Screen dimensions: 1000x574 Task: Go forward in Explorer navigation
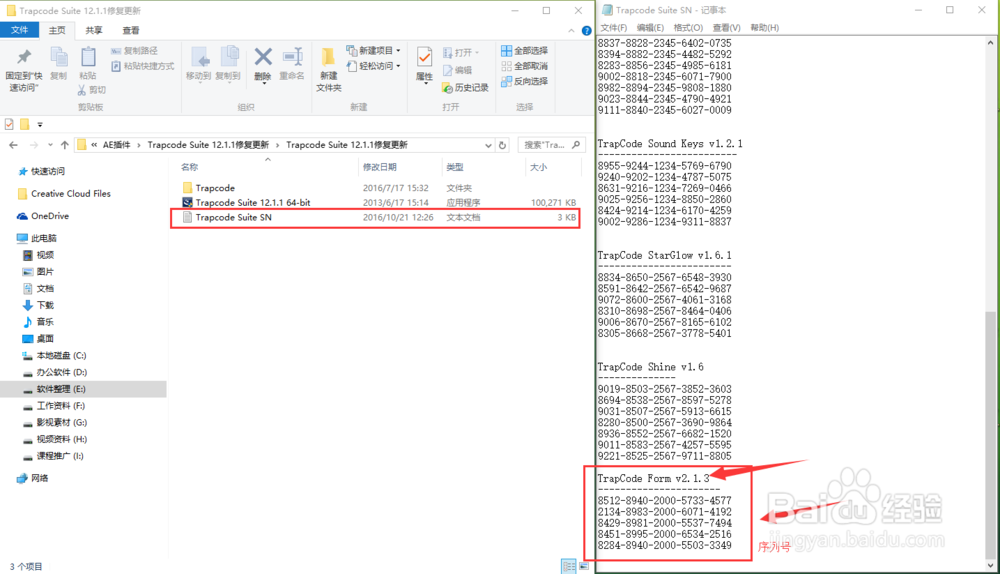tap(34, 145)
